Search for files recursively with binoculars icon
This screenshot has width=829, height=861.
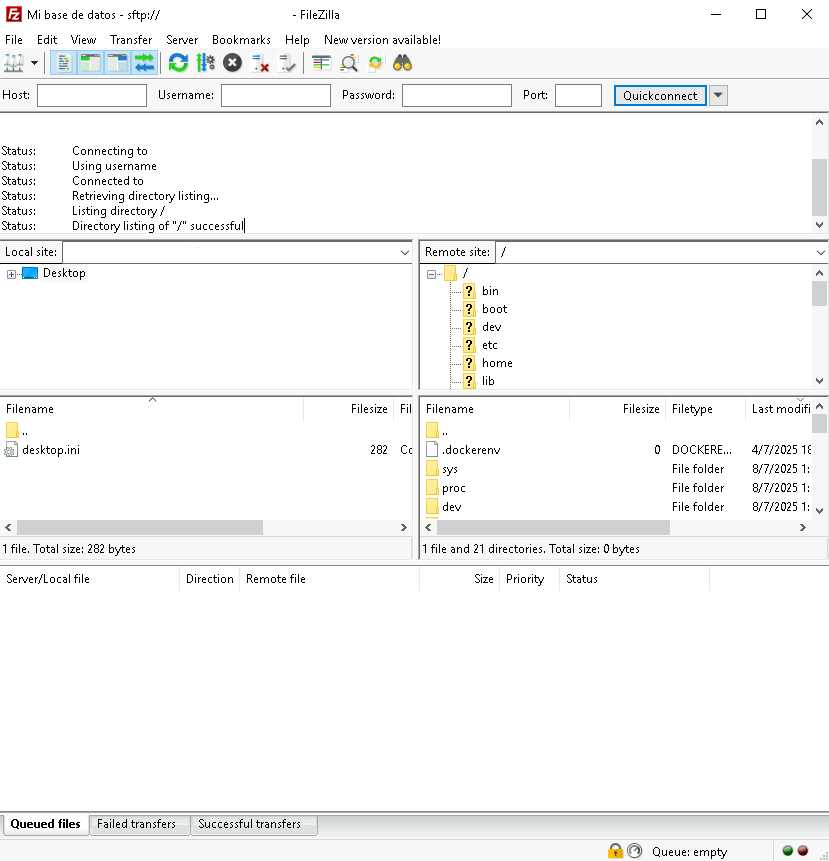pos(402,63)
